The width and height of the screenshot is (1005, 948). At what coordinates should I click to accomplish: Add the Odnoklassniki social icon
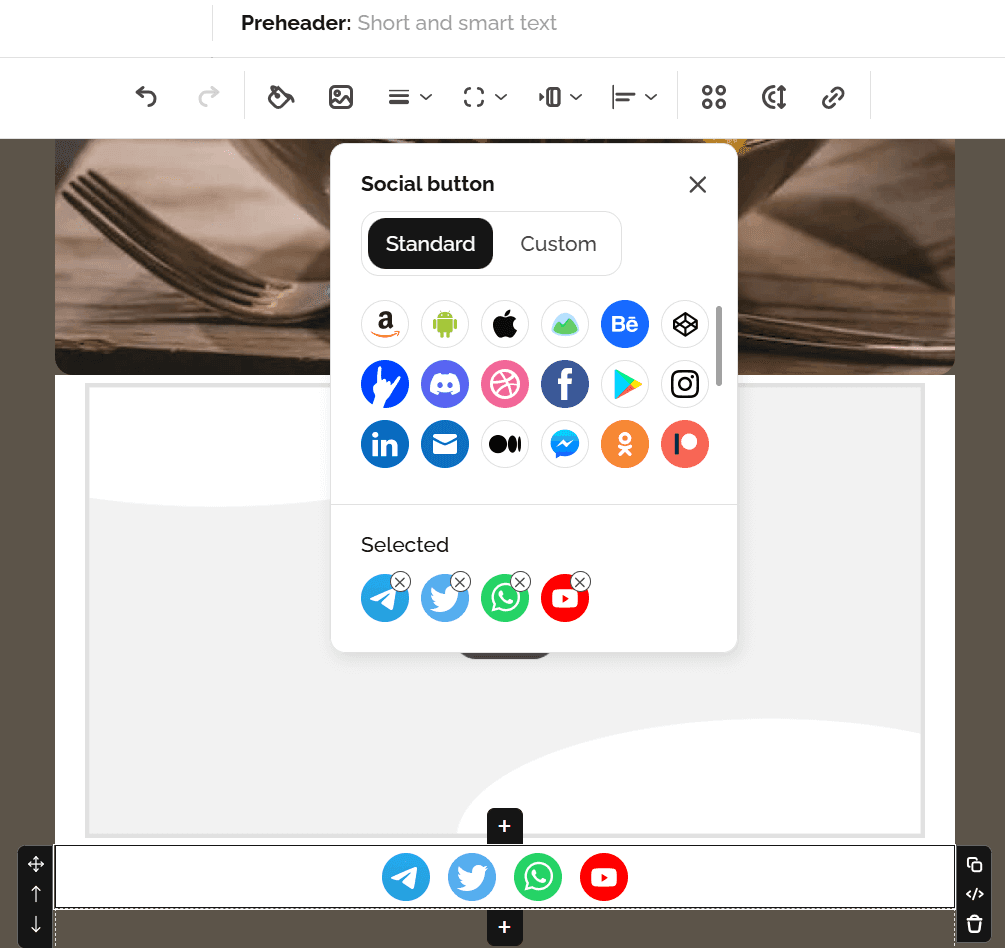(x=625, y=444)
